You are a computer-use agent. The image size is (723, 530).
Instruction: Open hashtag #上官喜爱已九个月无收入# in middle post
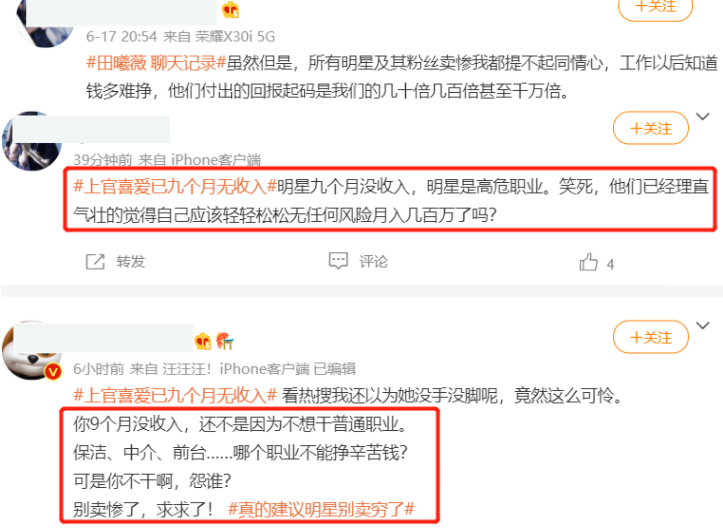(175, 186)
